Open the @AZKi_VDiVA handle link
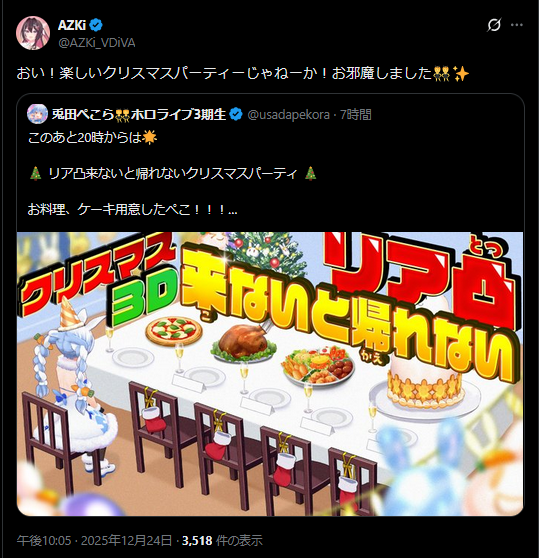This screenshot has width=539, height=558. (x=96, y=43)
